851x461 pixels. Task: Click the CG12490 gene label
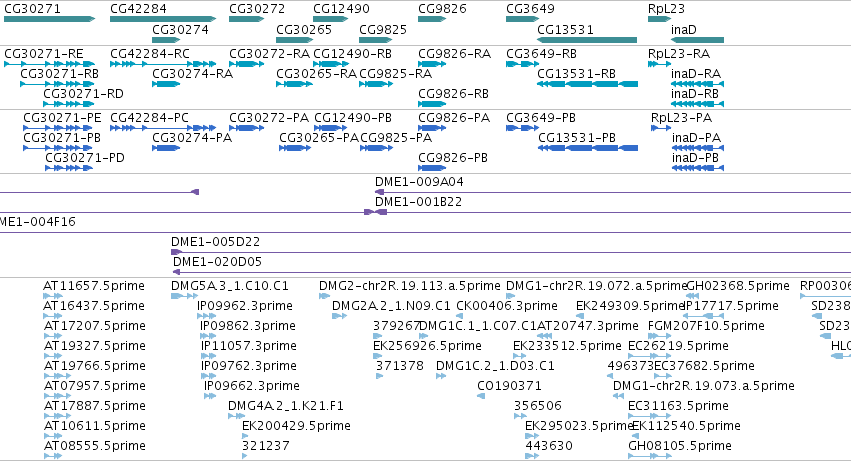point(341,9)
